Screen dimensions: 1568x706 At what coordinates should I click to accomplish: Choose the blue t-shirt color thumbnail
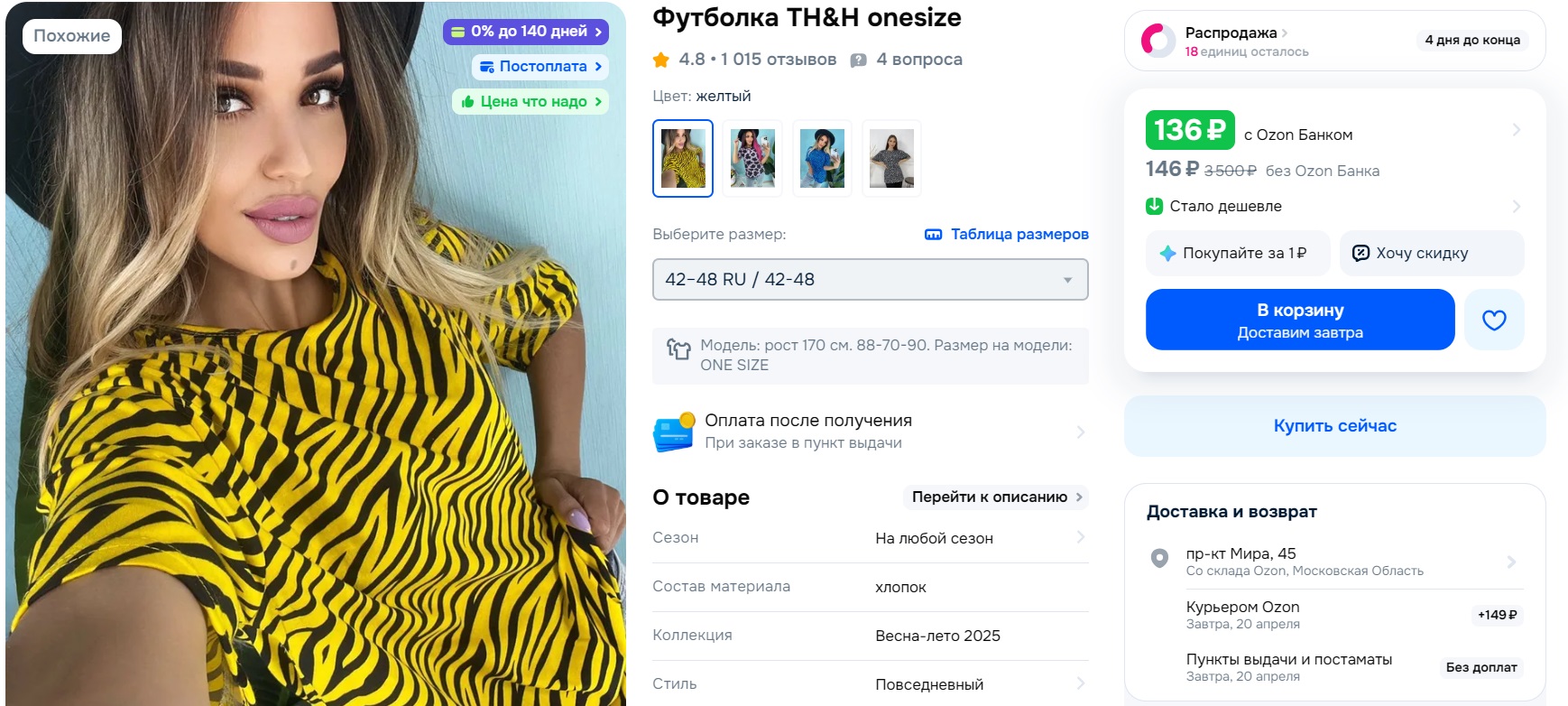point(822,158)
